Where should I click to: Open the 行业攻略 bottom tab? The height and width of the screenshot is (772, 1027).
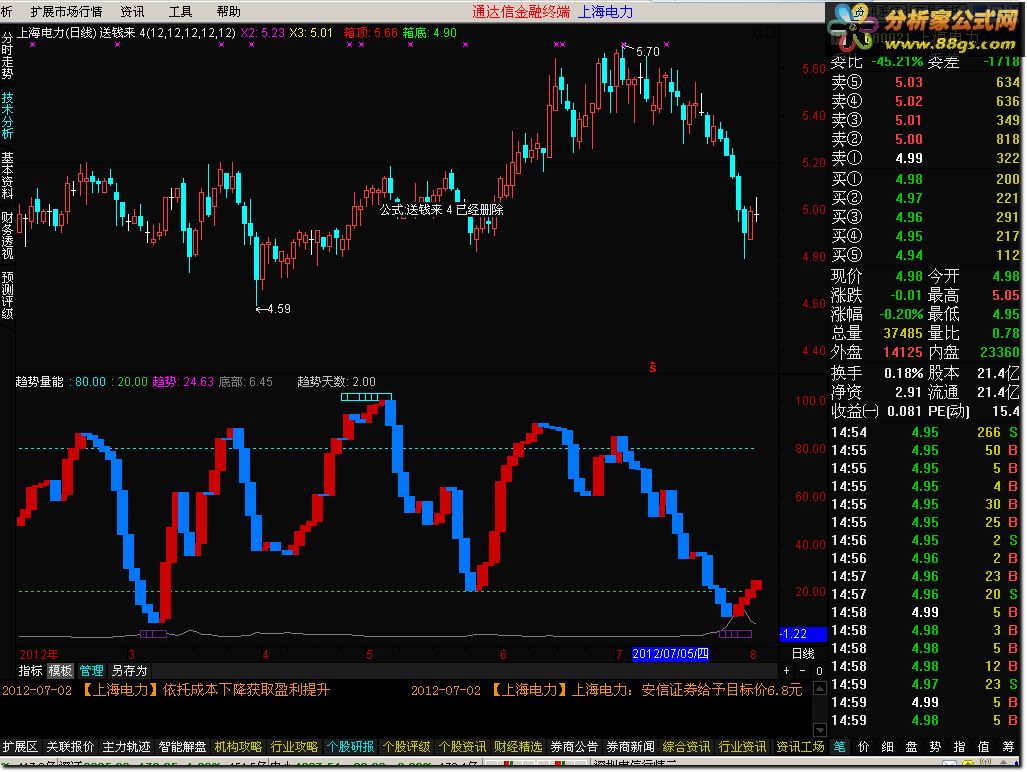pyautogui.click(x=294, y=746)
